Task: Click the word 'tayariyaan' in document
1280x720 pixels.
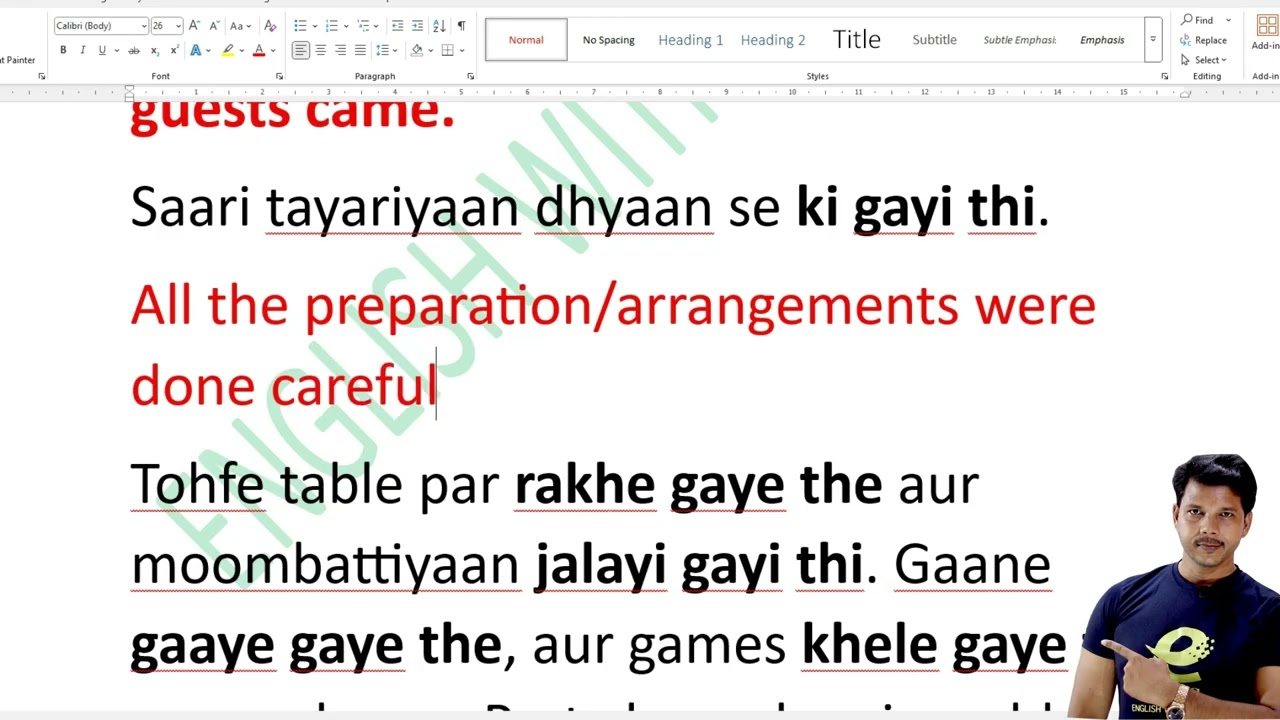Action: [x=392, y=209]
